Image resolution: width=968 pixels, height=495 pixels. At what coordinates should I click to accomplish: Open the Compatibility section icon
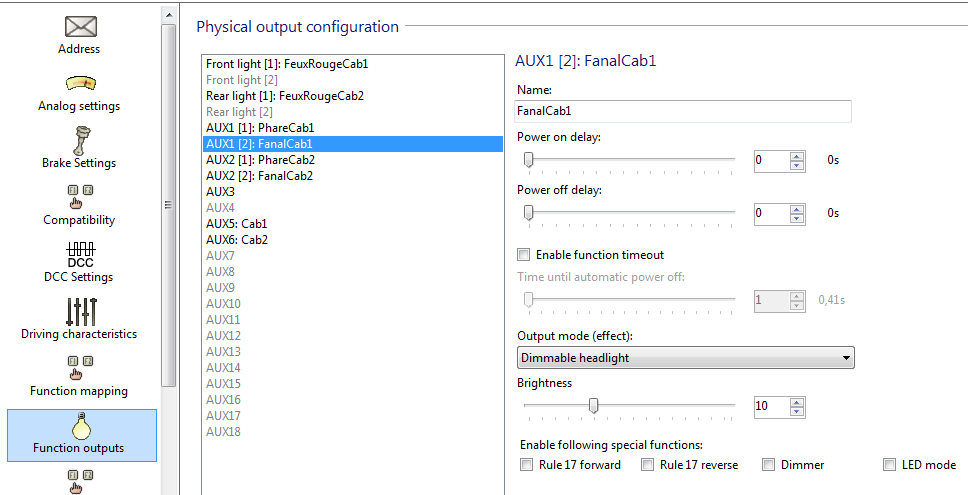coord(80,196)
